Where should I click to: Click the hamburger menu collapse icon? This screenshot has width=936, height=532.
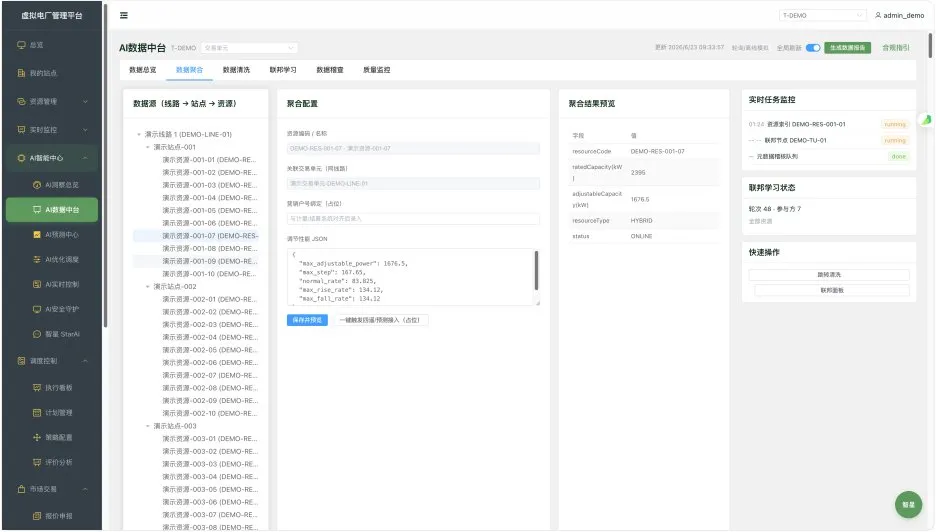point(124,16)
